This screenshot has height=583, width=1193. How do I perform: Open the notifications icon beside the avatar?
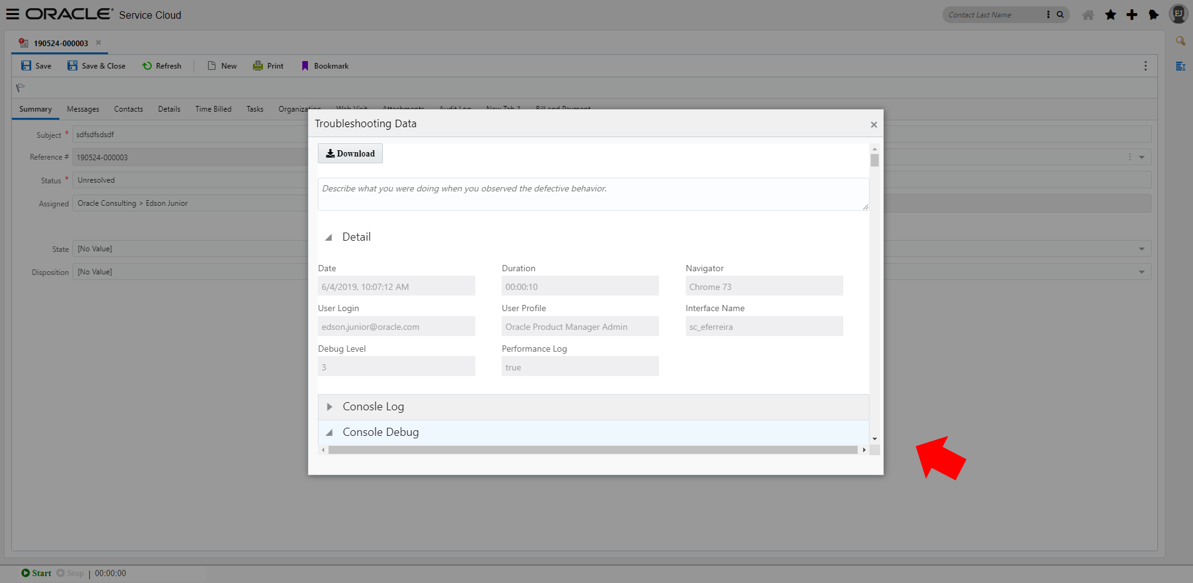tap(1153, 14)
